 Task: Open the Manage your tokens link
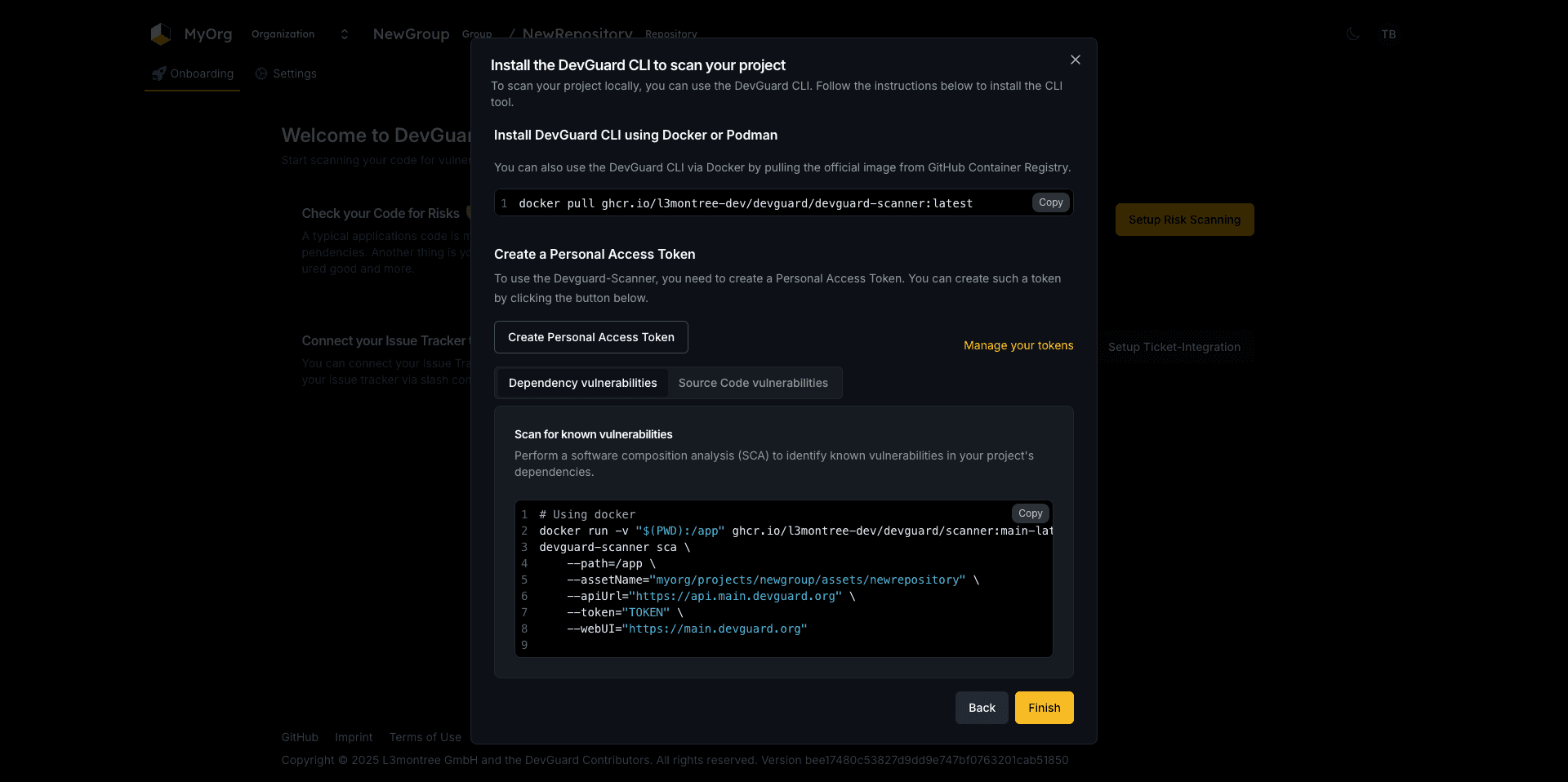(x=1018, y=345)
